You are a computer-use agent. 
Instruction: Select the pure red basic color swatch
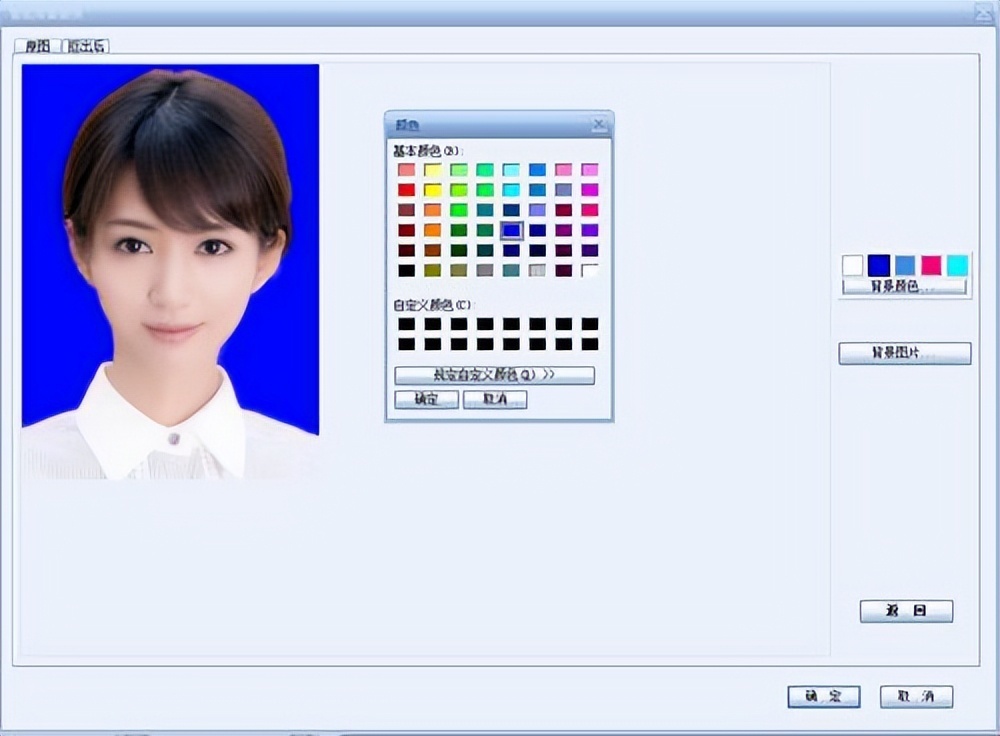(406, 190)
